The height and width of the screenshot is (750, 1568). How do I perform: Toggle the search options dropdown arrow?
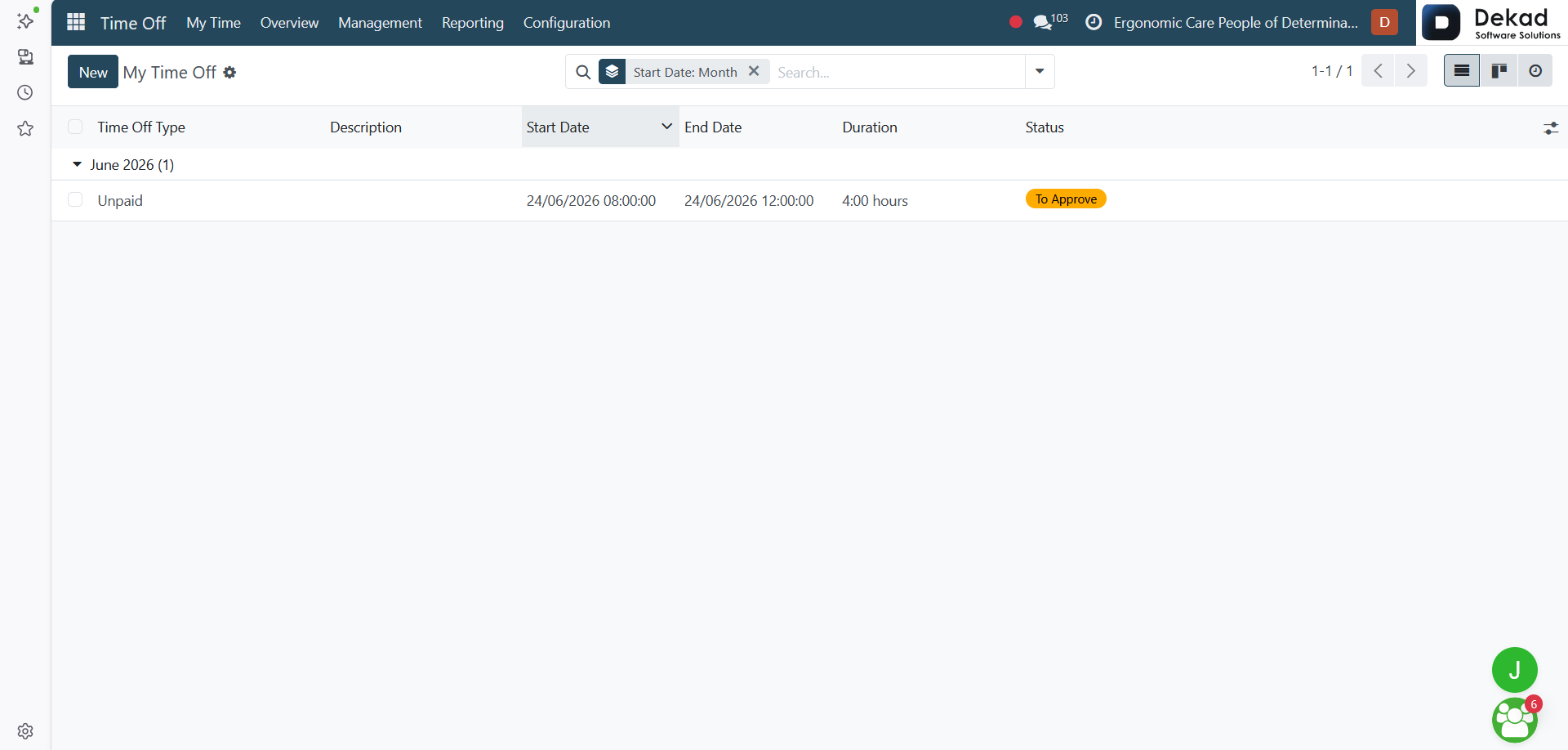pos(1040,71)
